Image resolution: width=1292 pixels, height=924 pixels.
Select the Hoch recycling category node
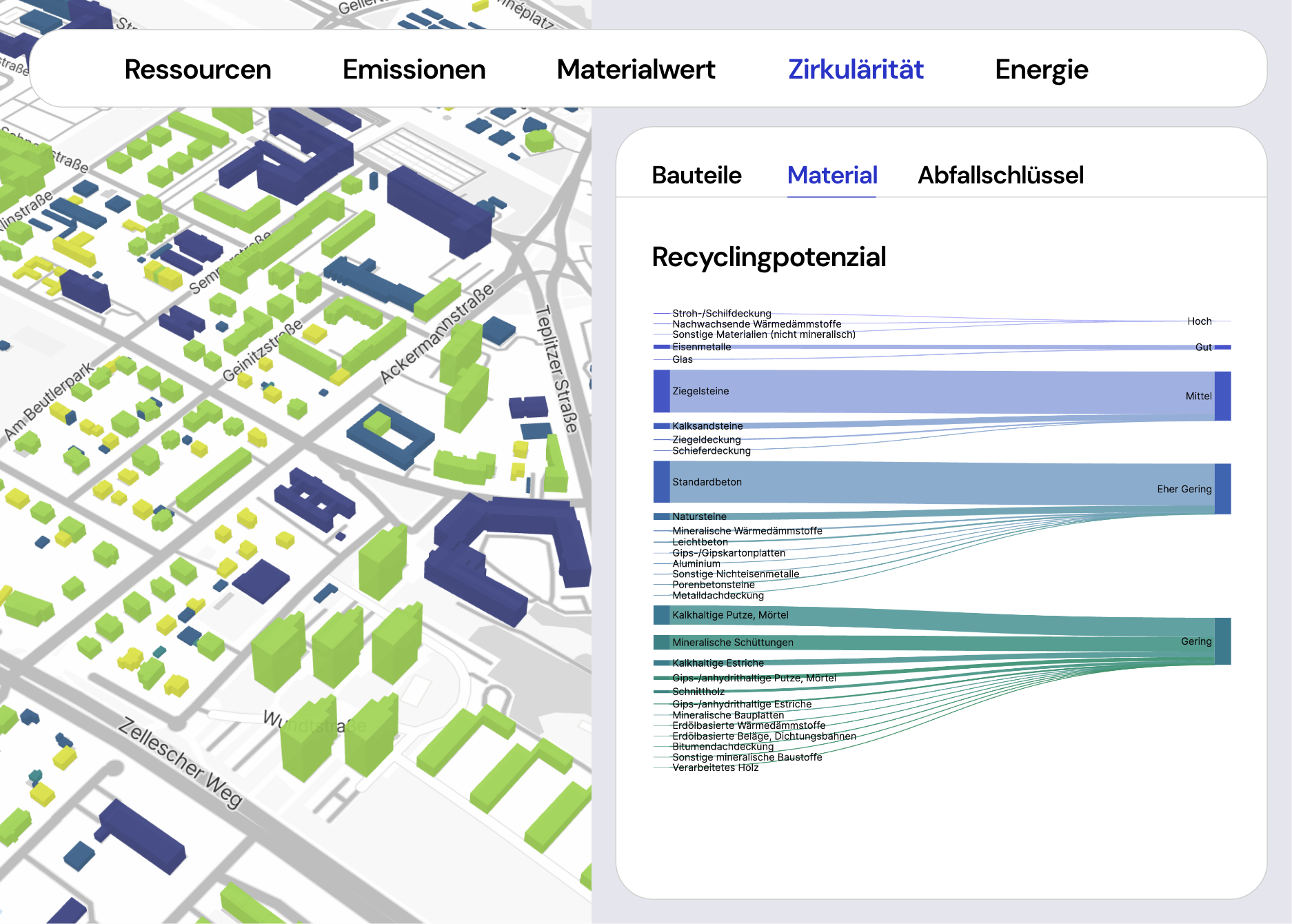1222,321
